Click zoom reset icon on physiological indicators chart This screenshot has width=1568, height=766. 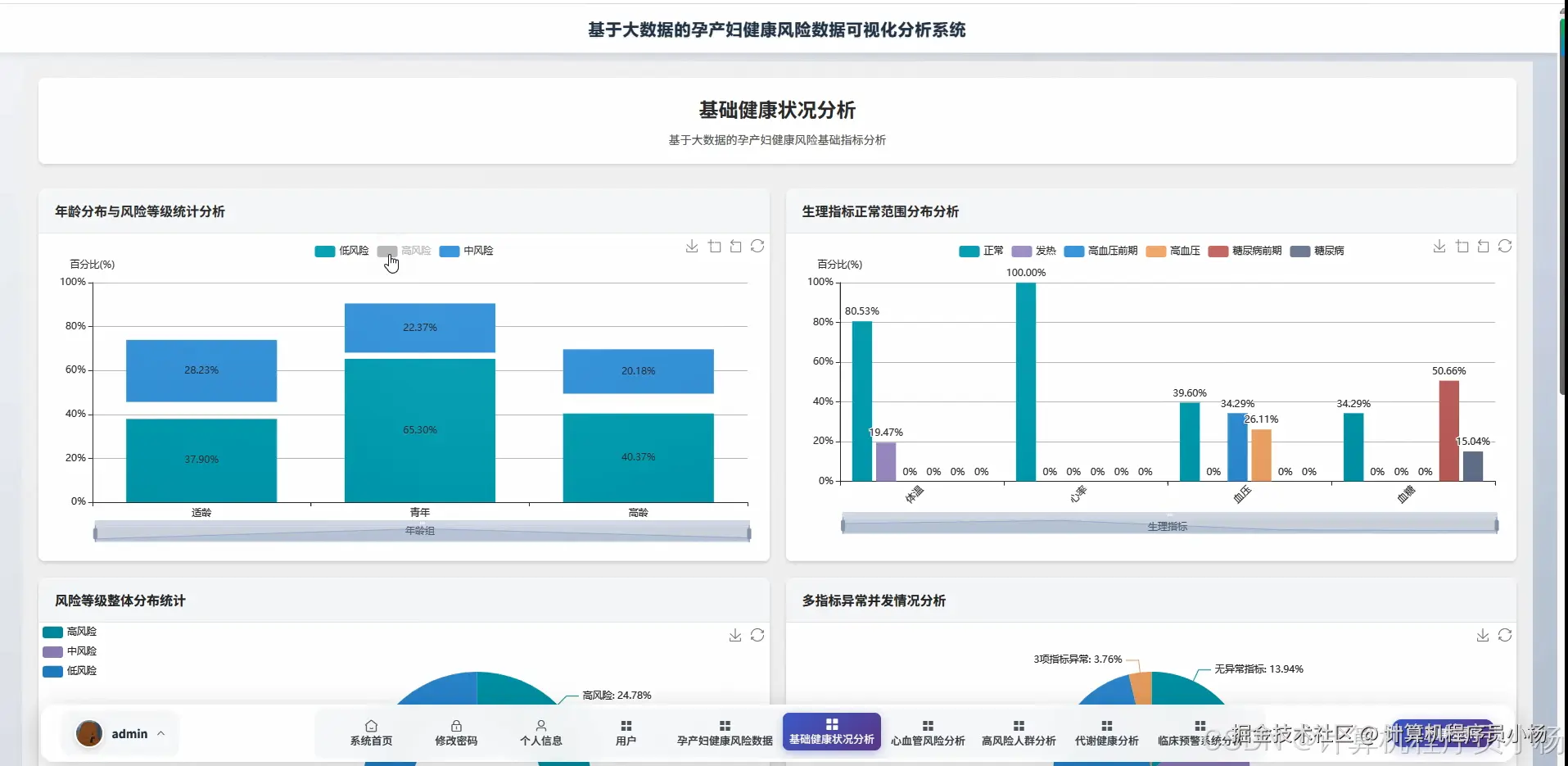[1483, 247]
